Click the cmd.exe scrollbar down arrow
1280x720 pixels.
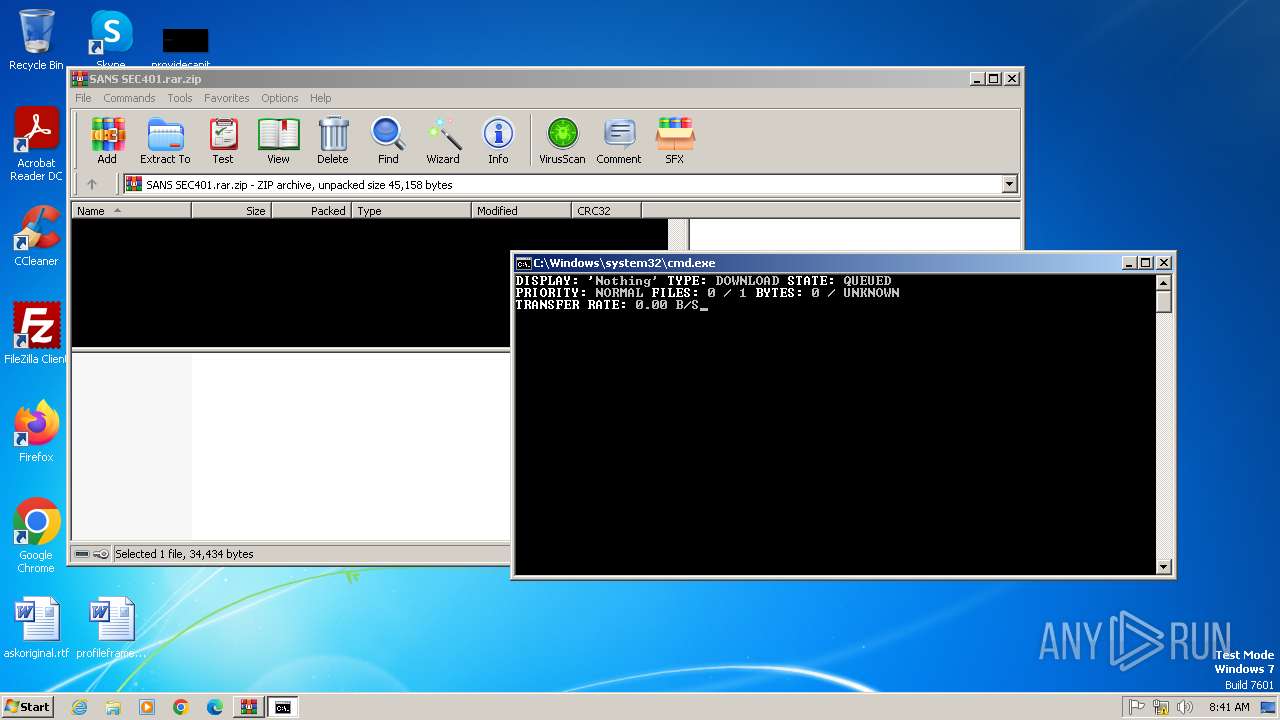1163,567
